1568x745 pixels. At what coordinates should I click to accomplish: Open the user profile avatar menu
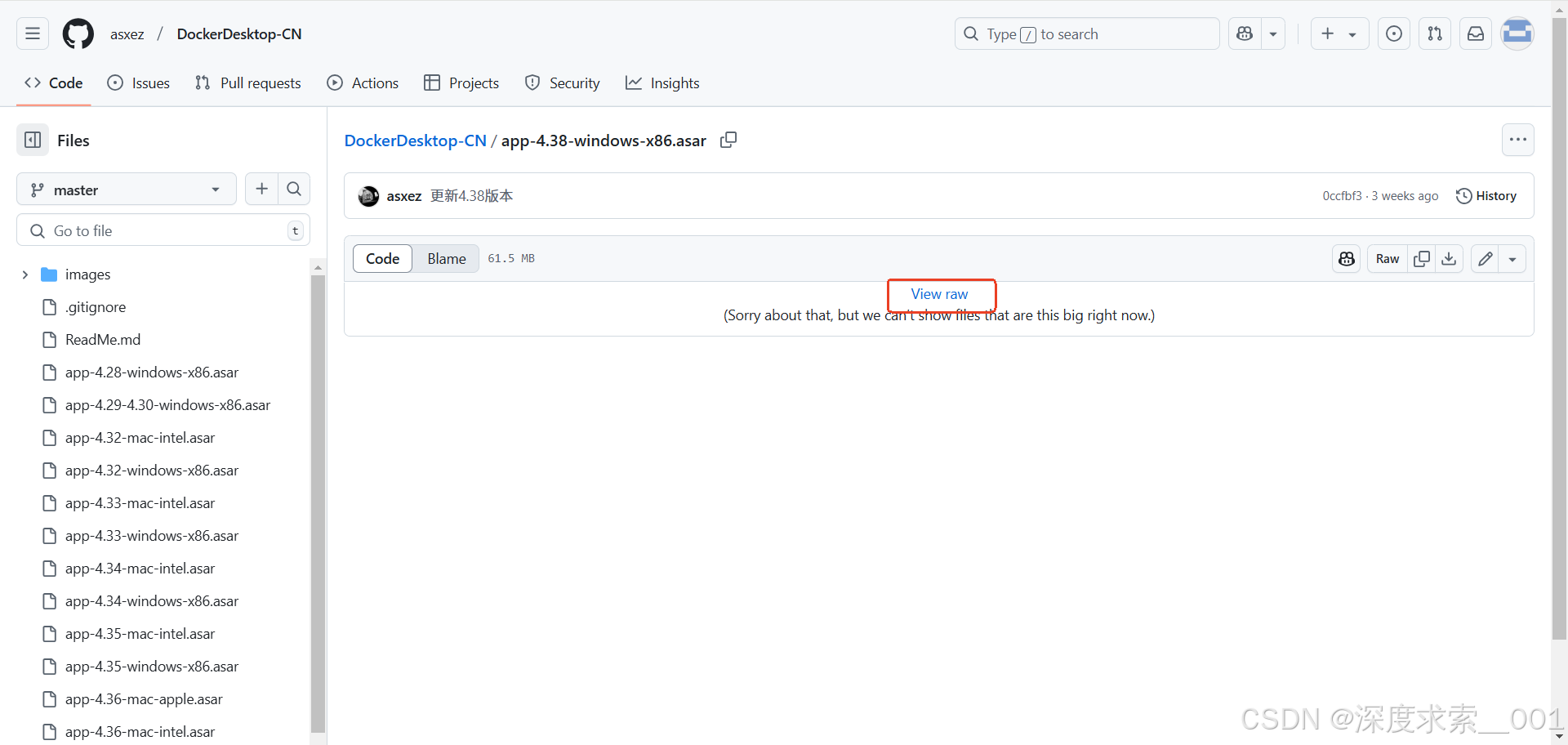[1517, 33]
